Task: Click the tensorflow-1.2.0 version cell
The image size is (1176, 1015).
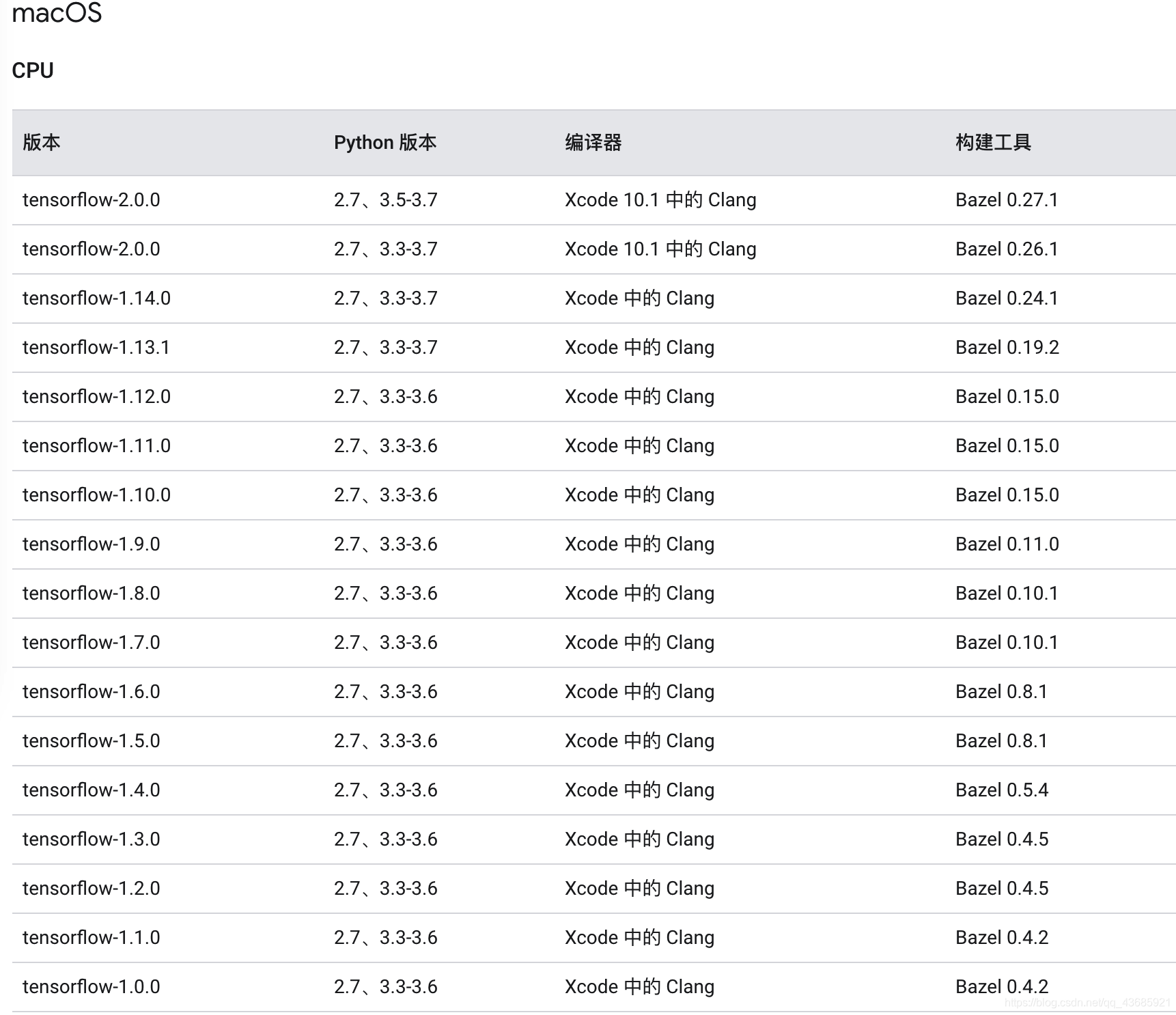Action: tap(92, 889)
